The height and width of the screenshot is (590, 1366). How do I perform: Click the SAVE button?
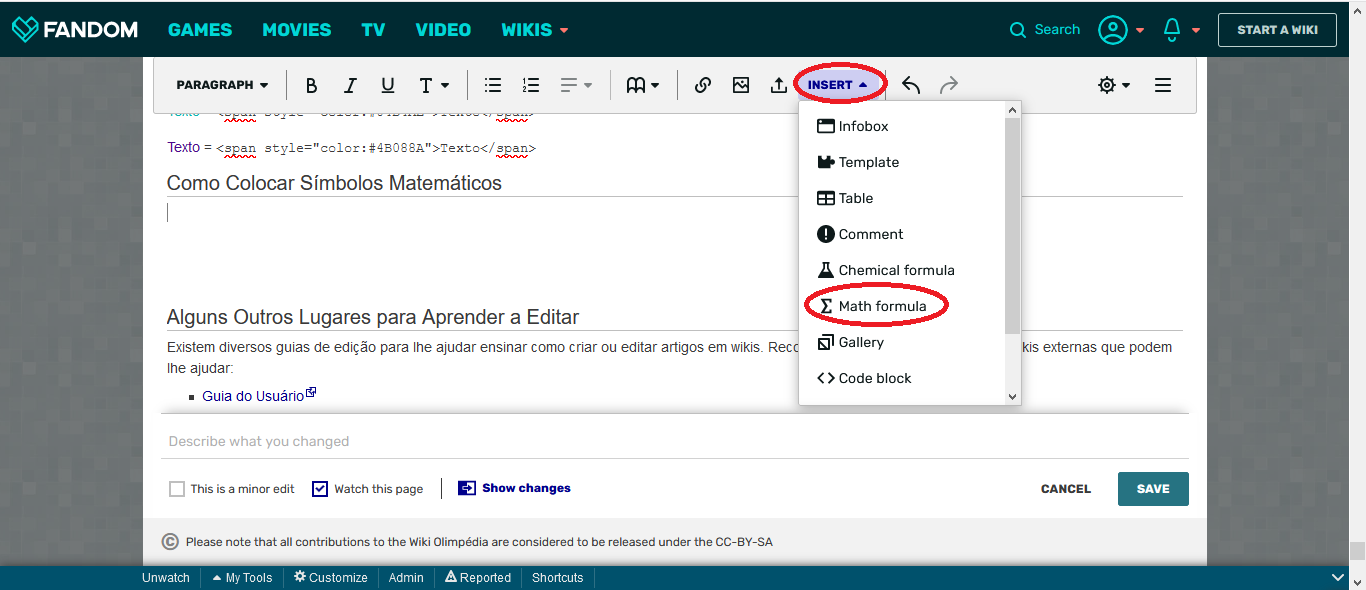pyautogui.click(x=1153, y=489)
